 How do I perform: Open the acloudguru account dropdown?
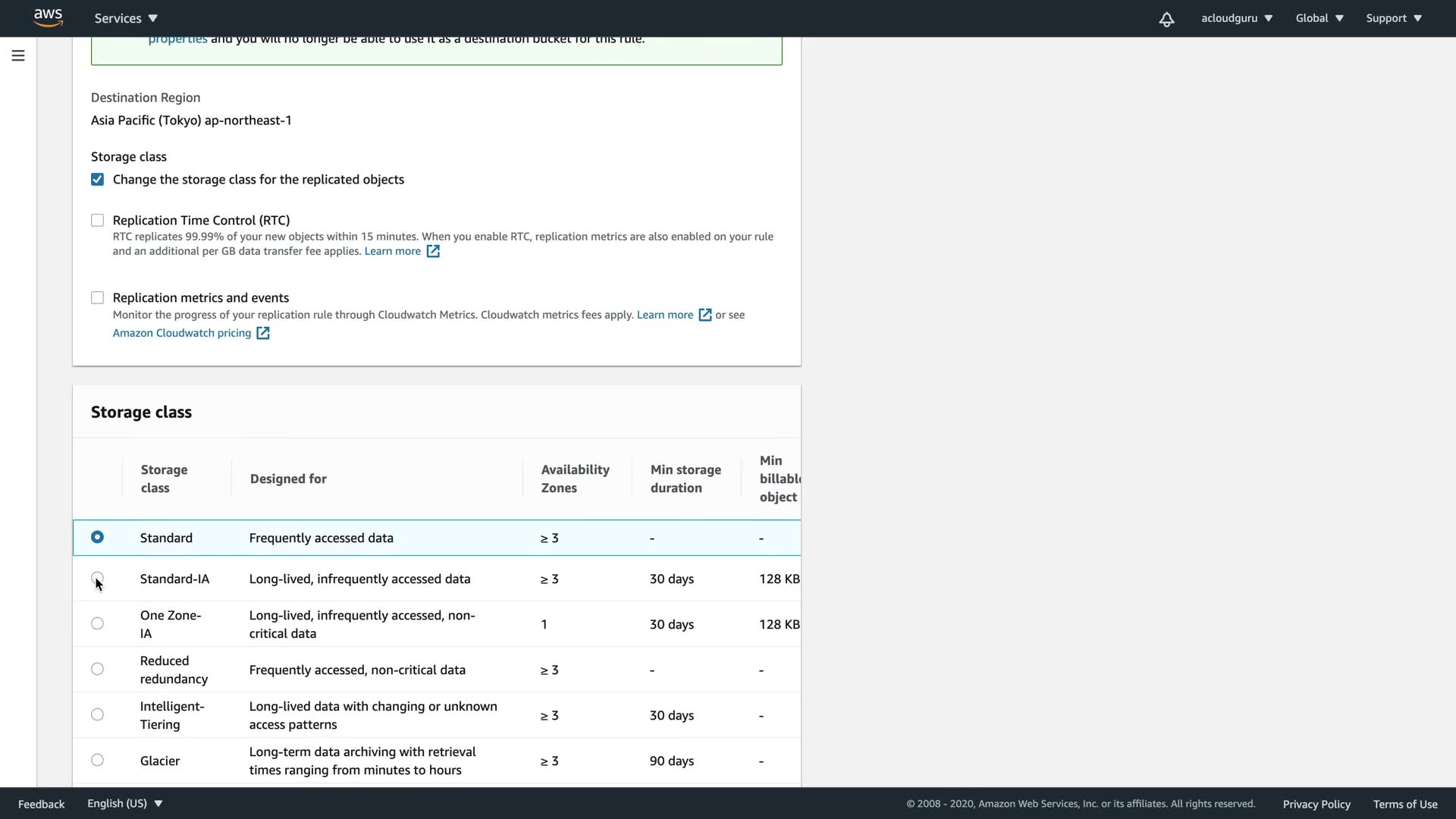1236,18
